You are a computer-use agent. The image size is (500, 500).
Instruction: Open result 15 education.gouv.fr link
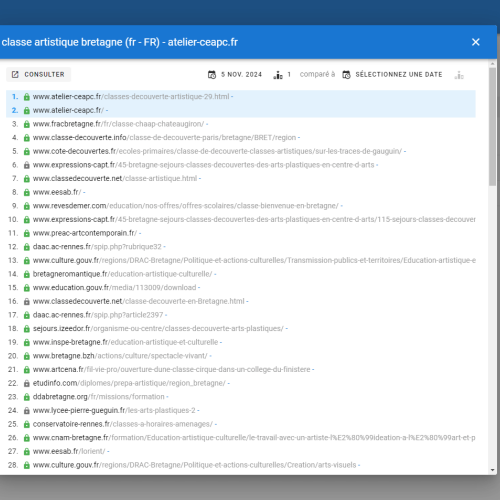tap(114, 288)
